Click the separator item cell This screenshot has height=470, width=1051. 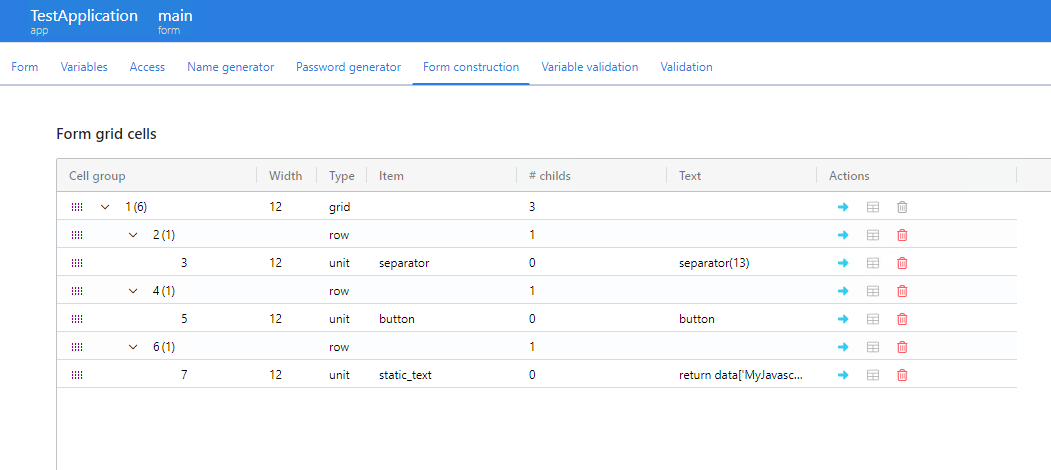404,263
